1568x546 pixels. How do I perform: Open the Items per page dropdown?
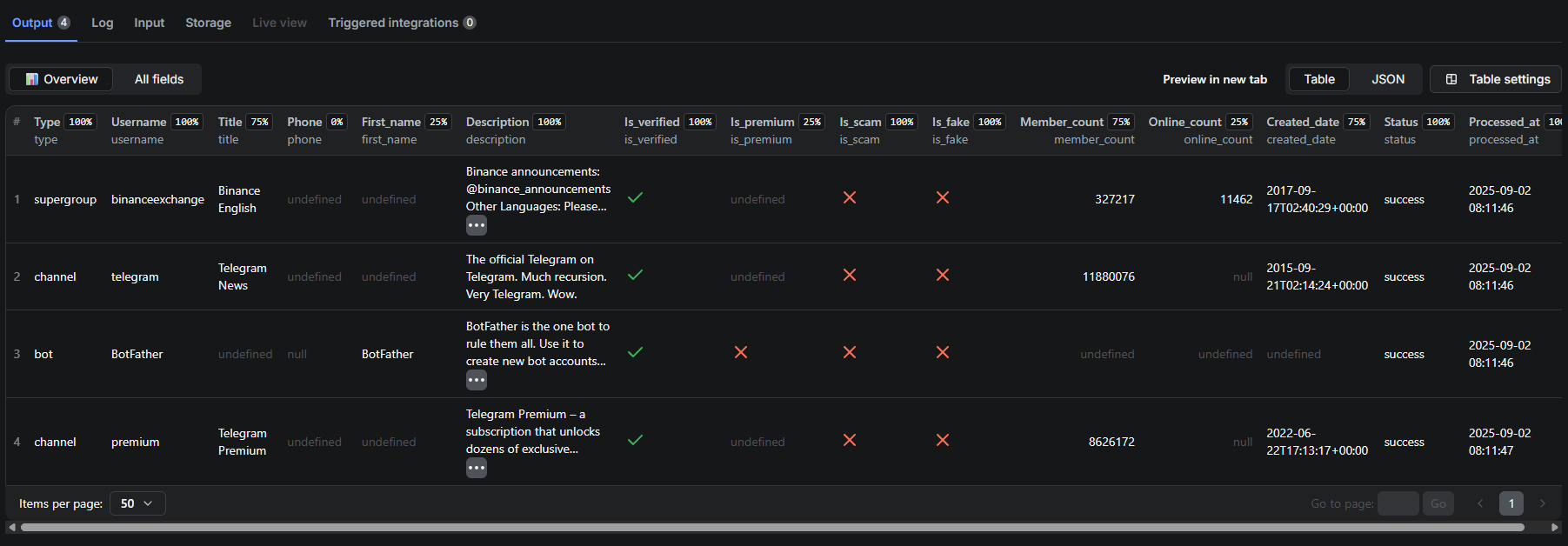137,503
